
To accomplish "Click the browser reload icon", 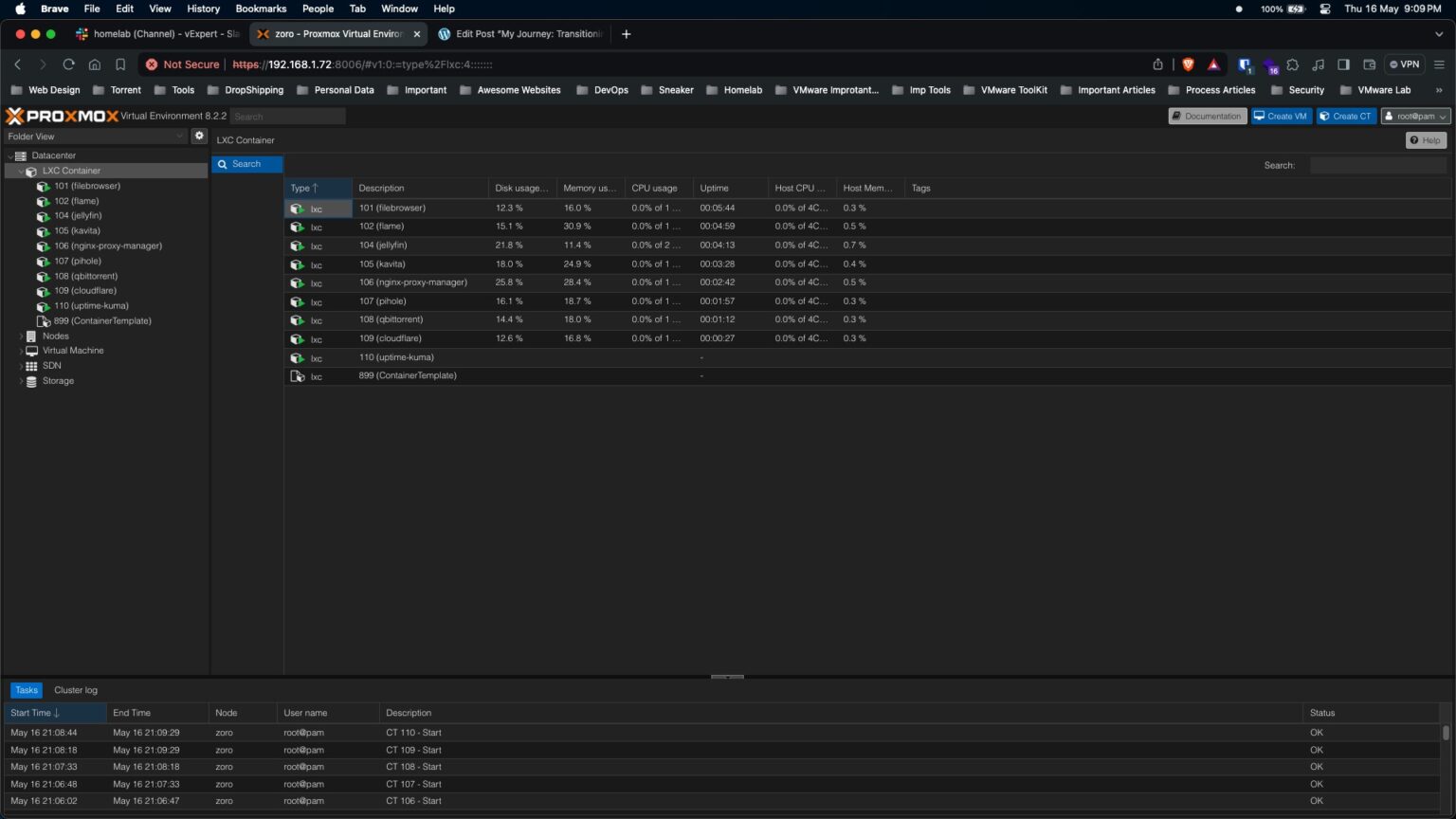I will click(x=68, y=64).
